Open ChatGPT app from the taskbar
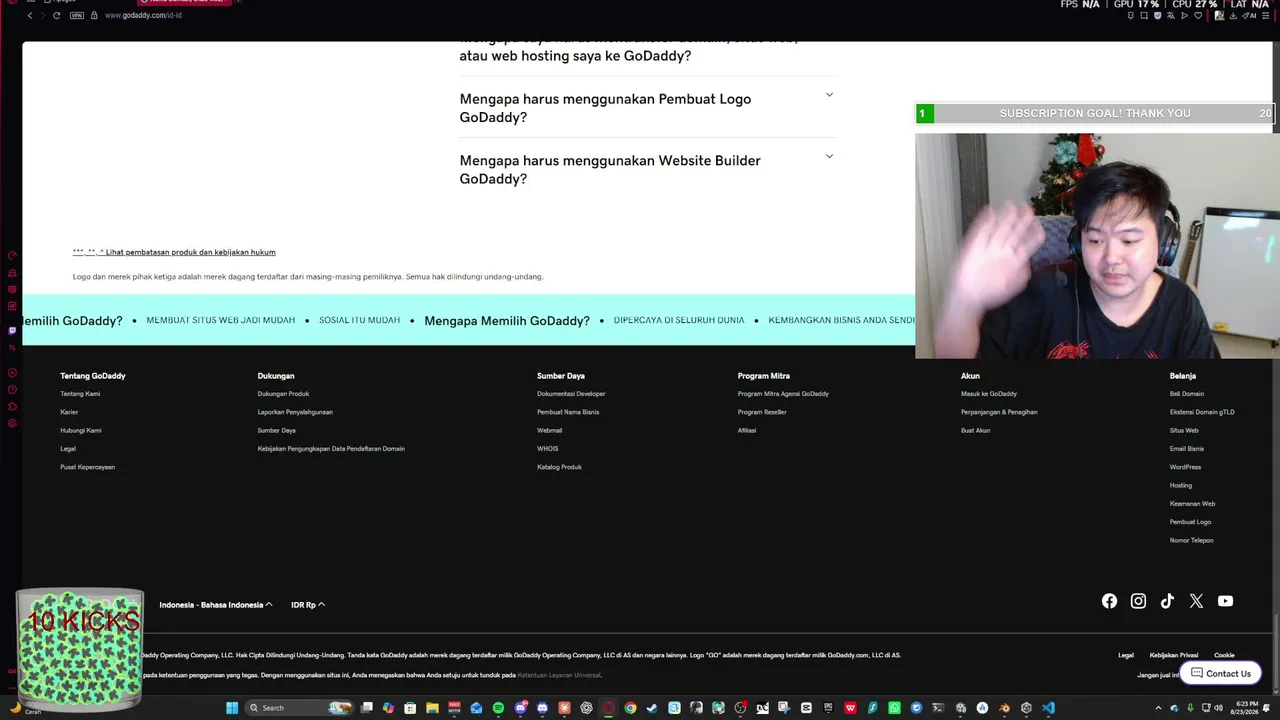The height and width of the screenshot is (720, 1280). pos(586,708)
